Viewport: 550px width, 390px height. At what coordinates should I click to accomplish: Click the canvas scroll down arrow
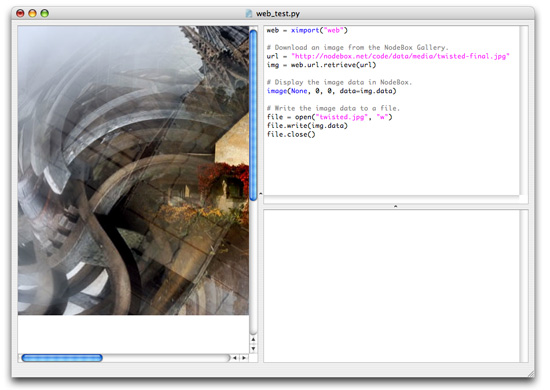[x=253, y=349]
